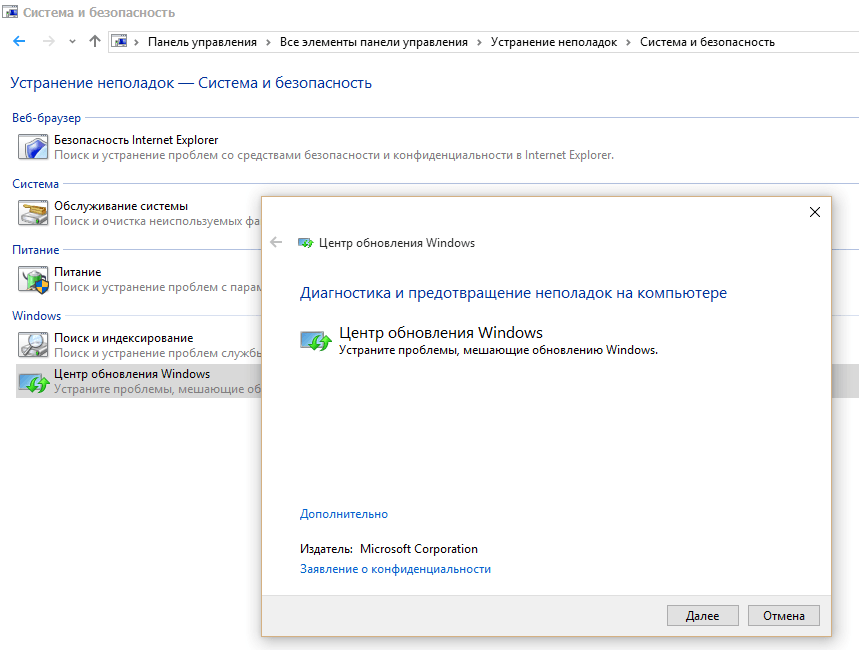Click the system maintenance icon

33,213
